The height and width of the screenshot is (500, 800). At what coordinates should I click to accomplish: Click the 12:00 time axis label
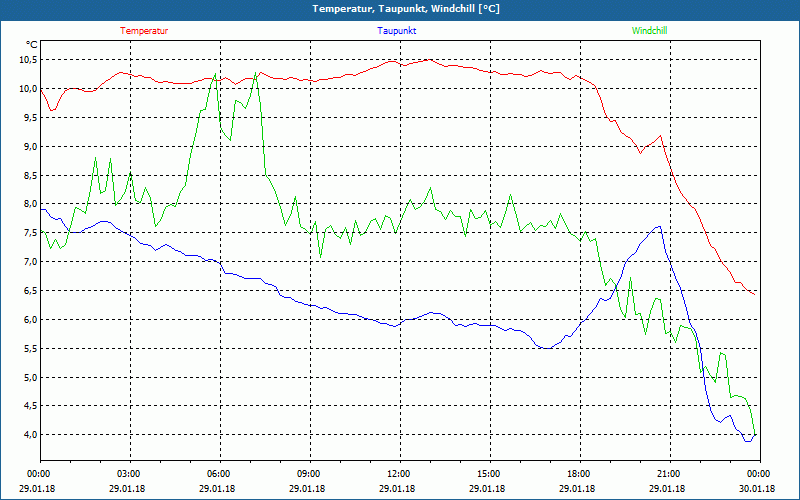[399, 474]
